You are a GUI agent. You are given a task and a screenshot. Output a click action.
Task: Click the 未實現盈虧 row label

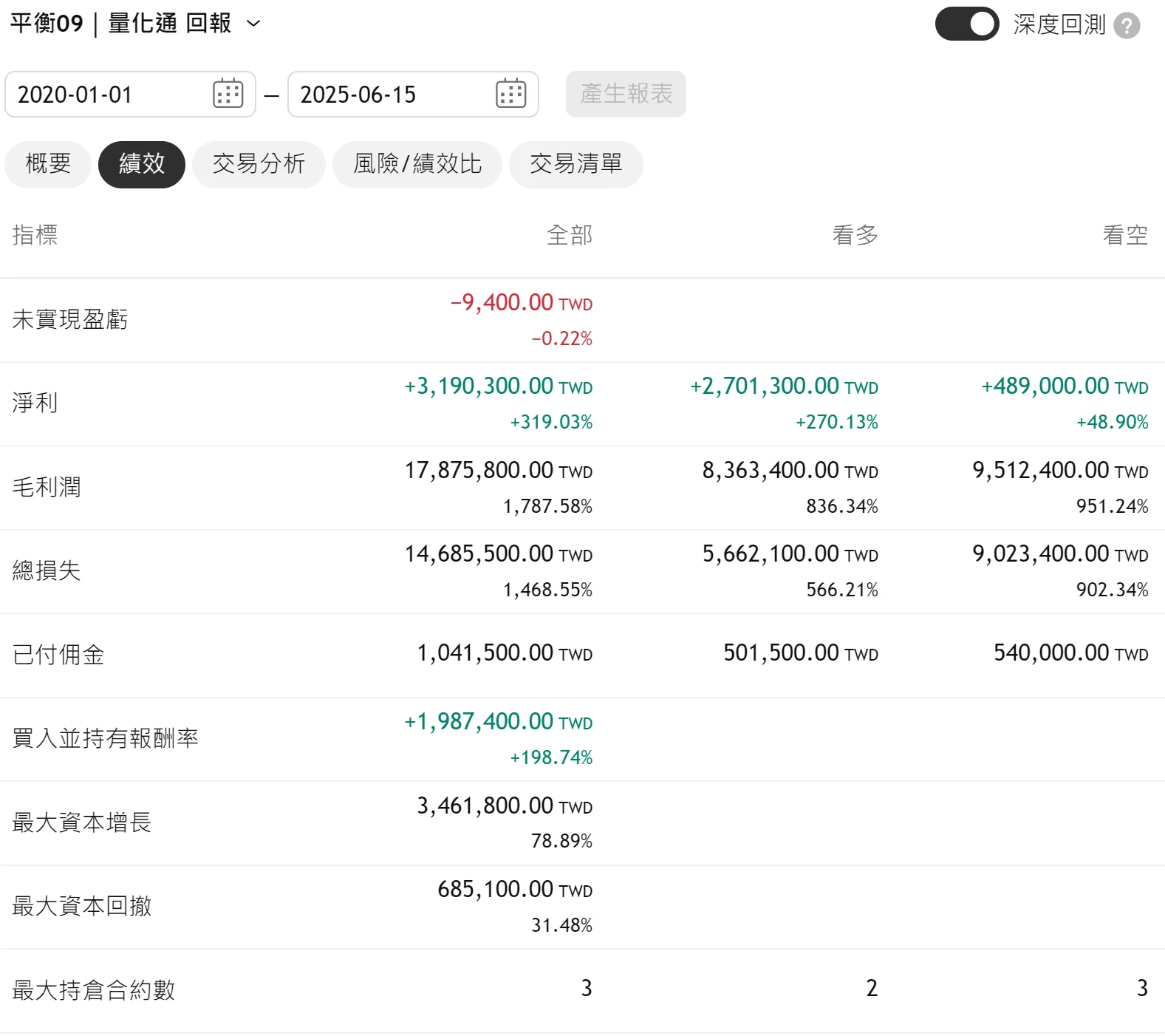click(70, 319)
